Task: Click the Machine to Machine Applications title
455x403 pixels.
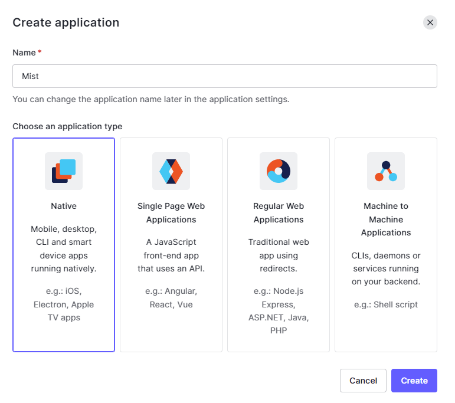Action: tap(386, 219)
